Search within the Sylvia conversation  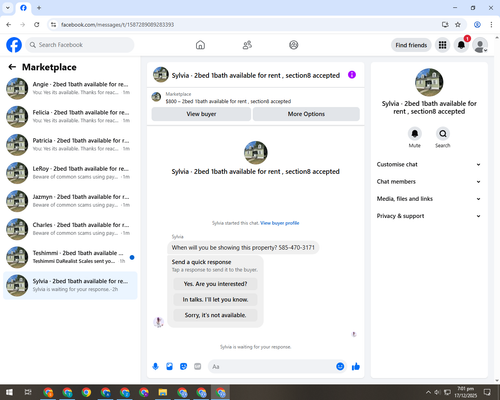point(443,134)
